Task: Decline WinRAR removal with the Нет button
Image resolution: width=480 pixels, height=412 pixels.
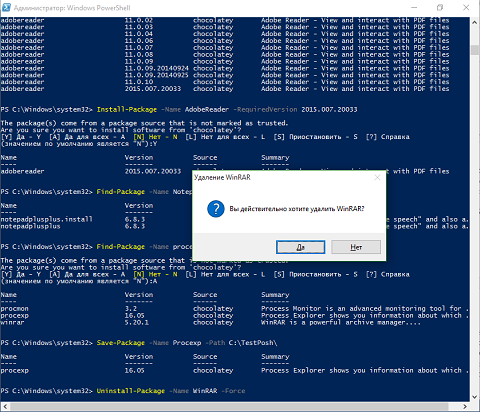Action: 356,247
